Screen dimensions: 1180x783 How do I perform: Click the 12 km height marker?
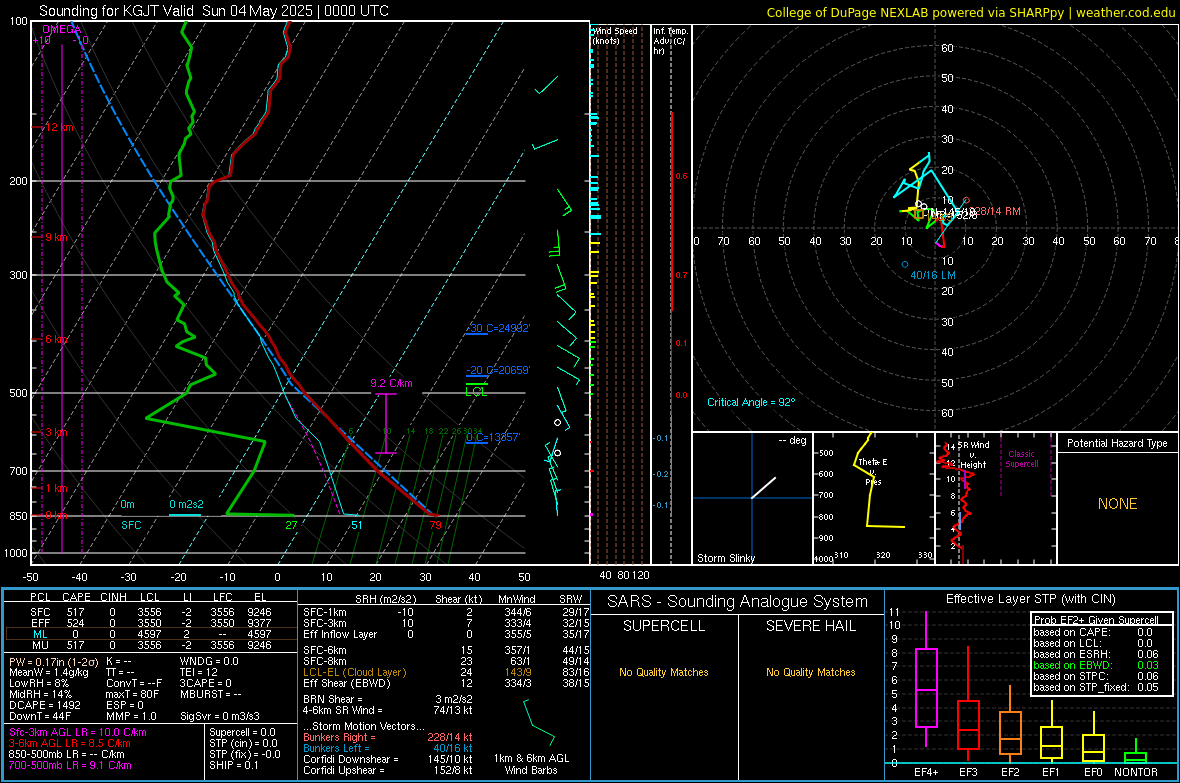click(59, 127)
